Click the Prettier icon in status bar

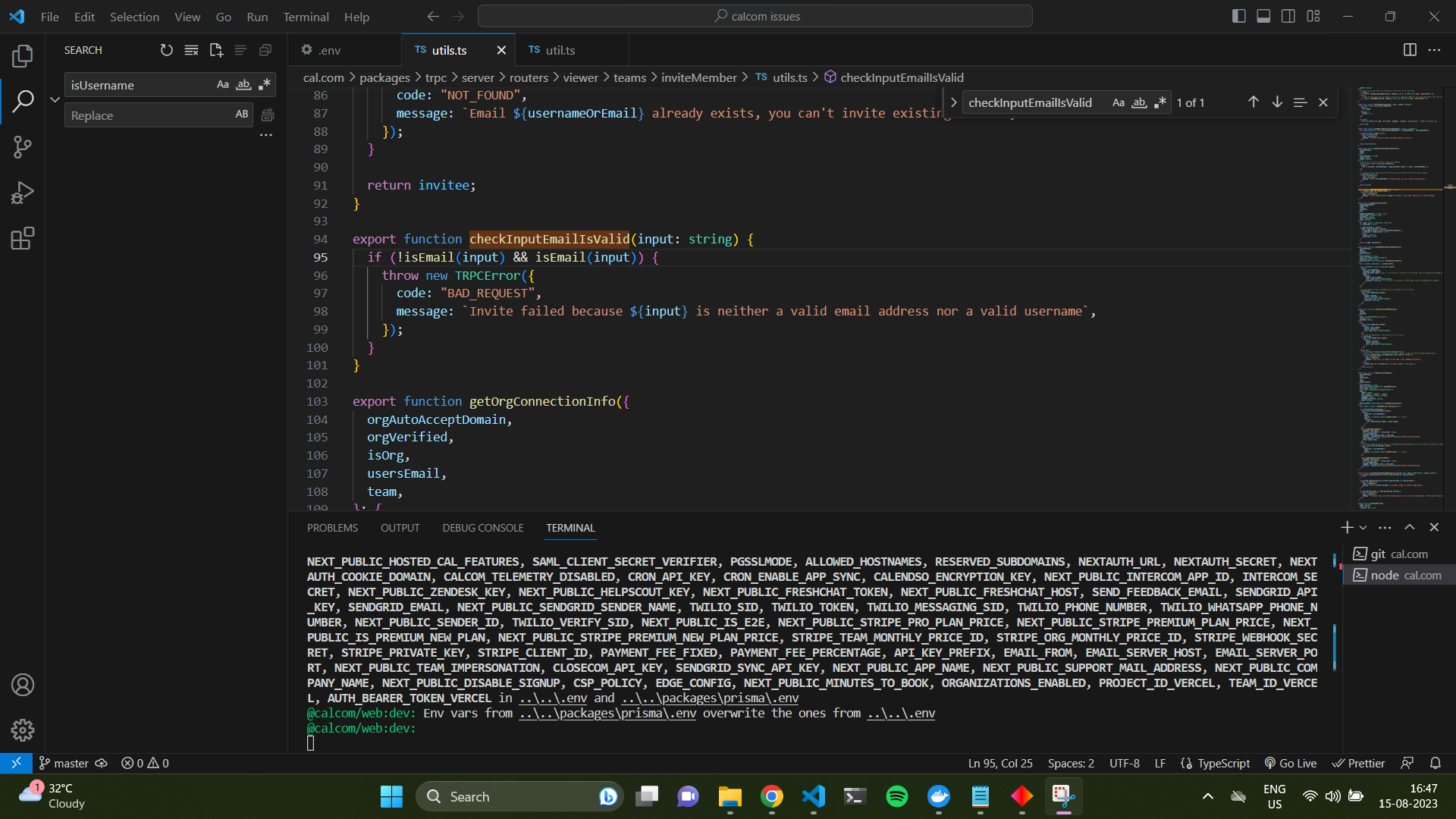1357,763
